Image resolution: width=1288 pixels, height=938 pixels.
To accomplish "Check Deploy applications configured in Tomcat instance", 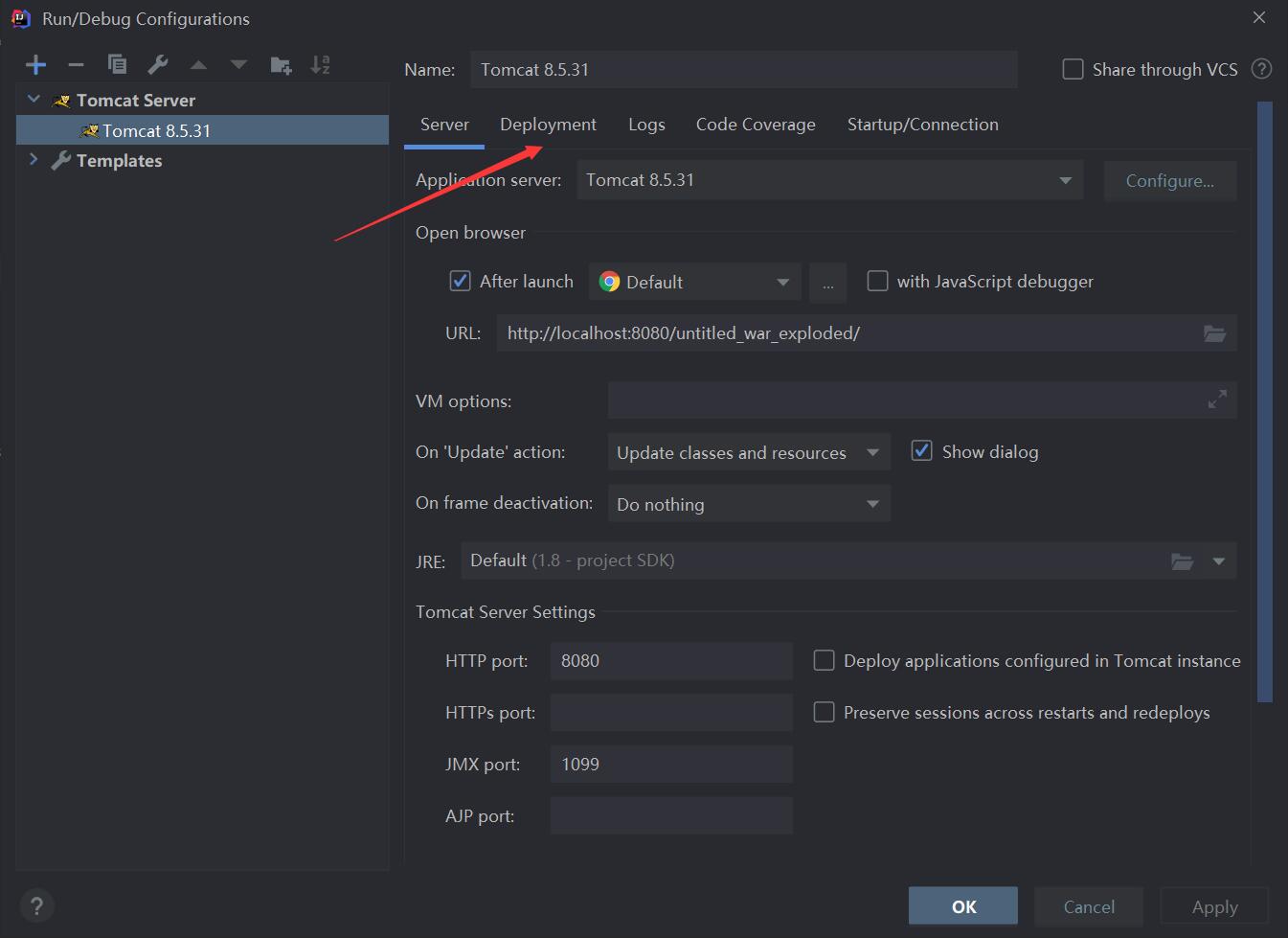I will click(824, 660).
